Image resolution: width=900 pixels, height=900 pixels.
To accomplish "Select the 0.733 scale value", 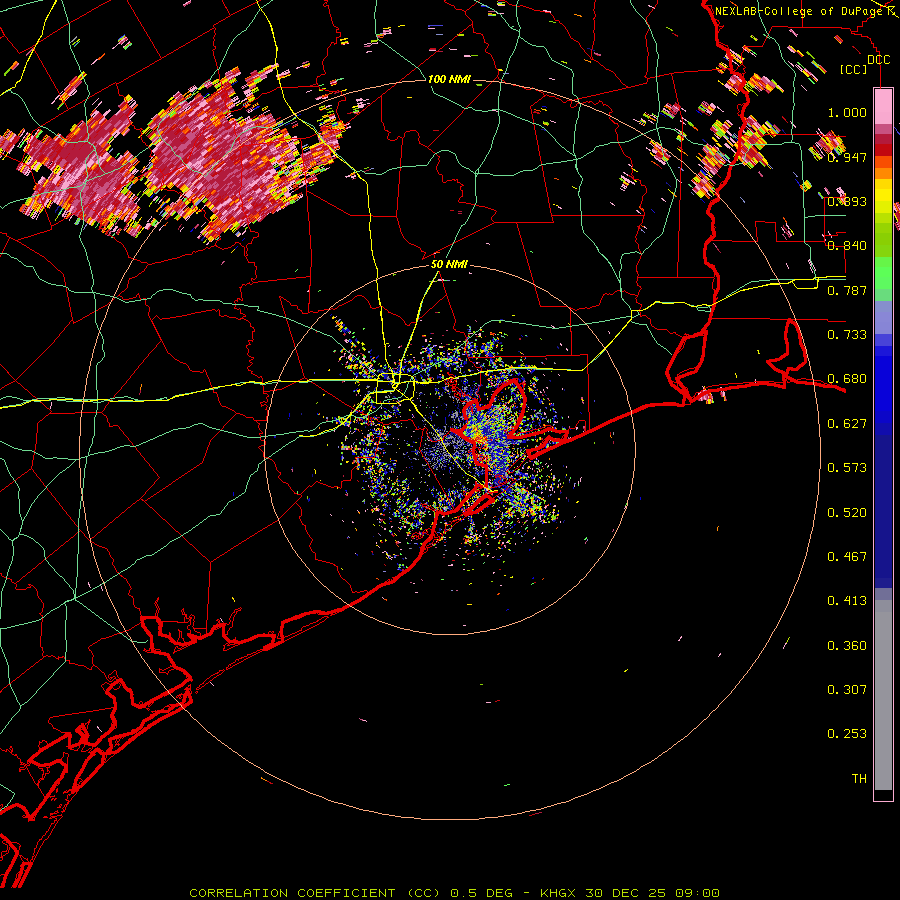I will pyautogui.click(x=847, y=335).
